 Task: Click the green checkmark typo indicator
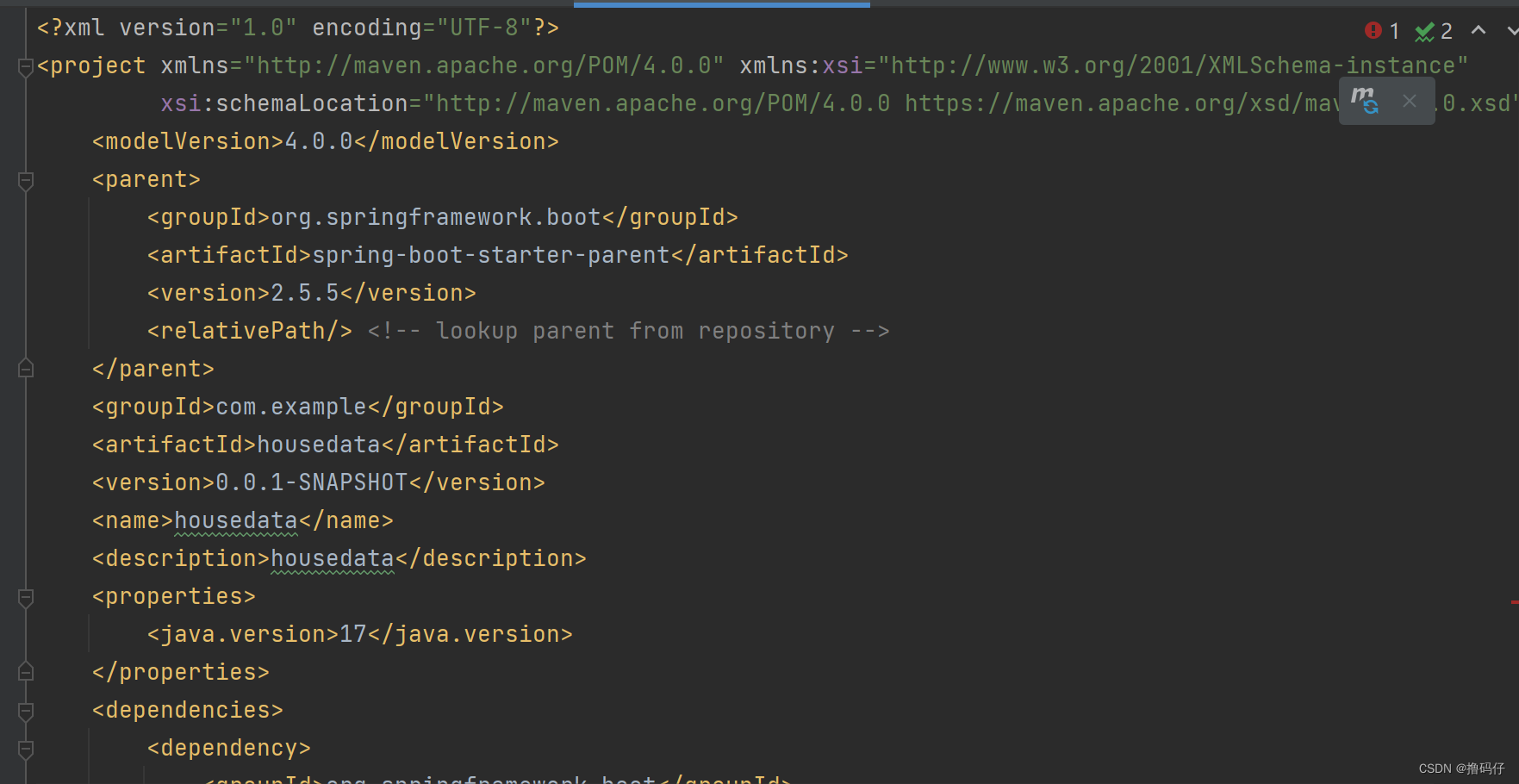1434,31
